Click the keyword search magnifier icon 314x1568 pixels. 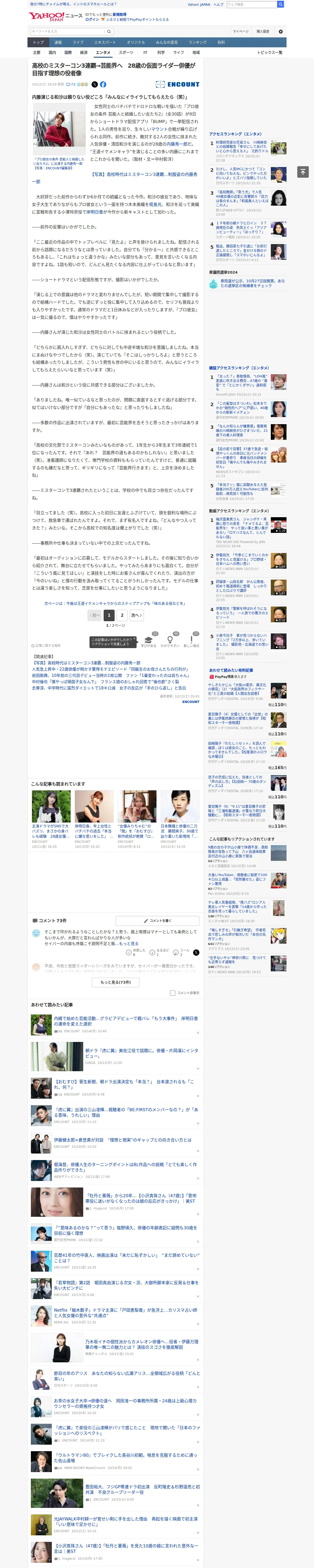pos(109,32)
